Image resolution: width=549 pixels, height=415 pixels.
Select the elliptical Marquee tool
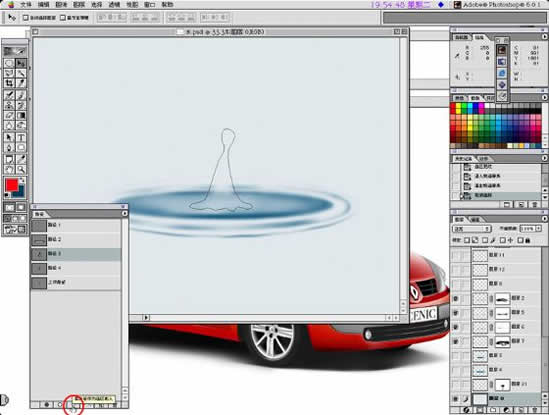[x=9, y=63]
